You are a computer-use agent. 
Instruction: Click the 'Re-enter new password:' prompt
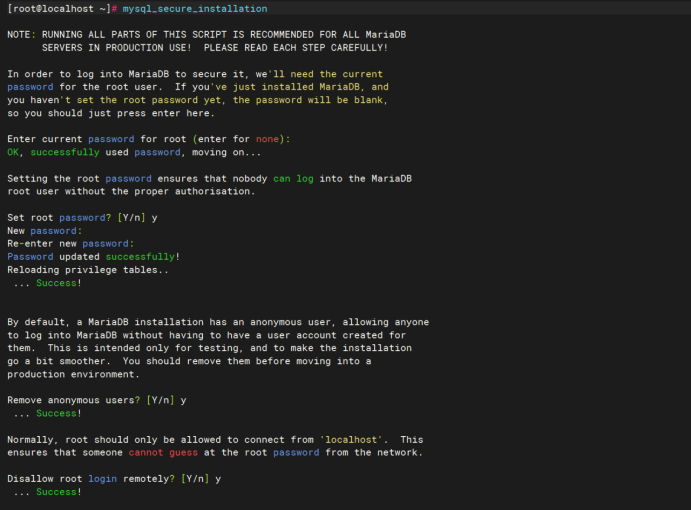pyautogui.click(x=71, y=244)
